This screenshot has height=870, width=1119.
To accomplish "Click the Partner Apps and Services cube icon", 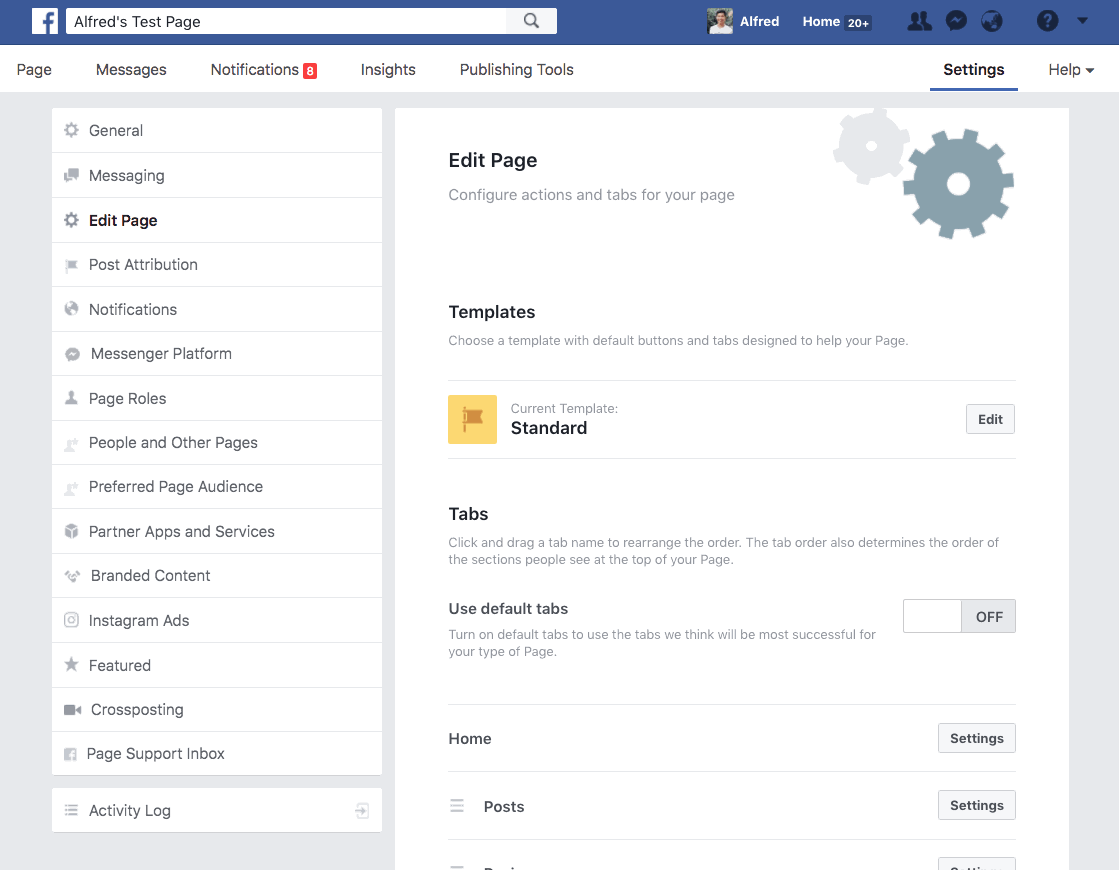I will click(x=71, y=531).
